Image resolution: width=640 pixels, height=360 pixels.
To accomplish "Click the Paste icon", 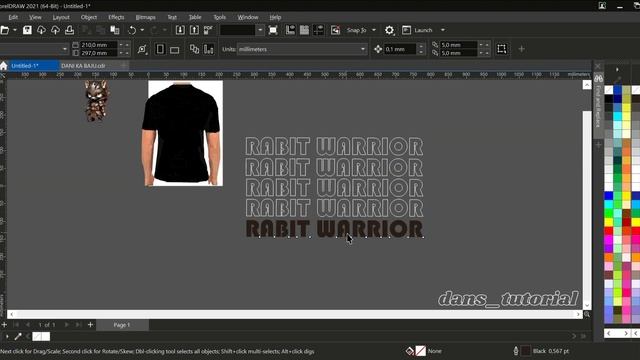I will click(x=115, y=30).
